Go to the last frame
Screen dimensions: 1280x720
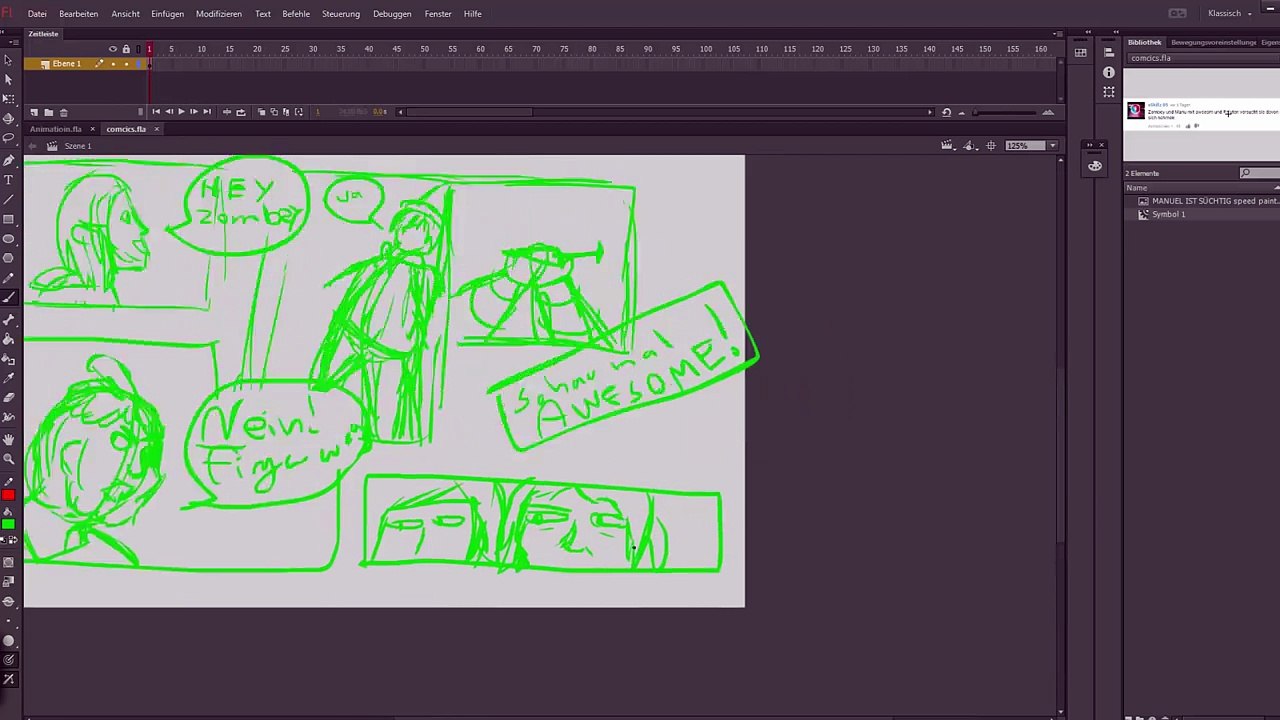tap(207, 112)
